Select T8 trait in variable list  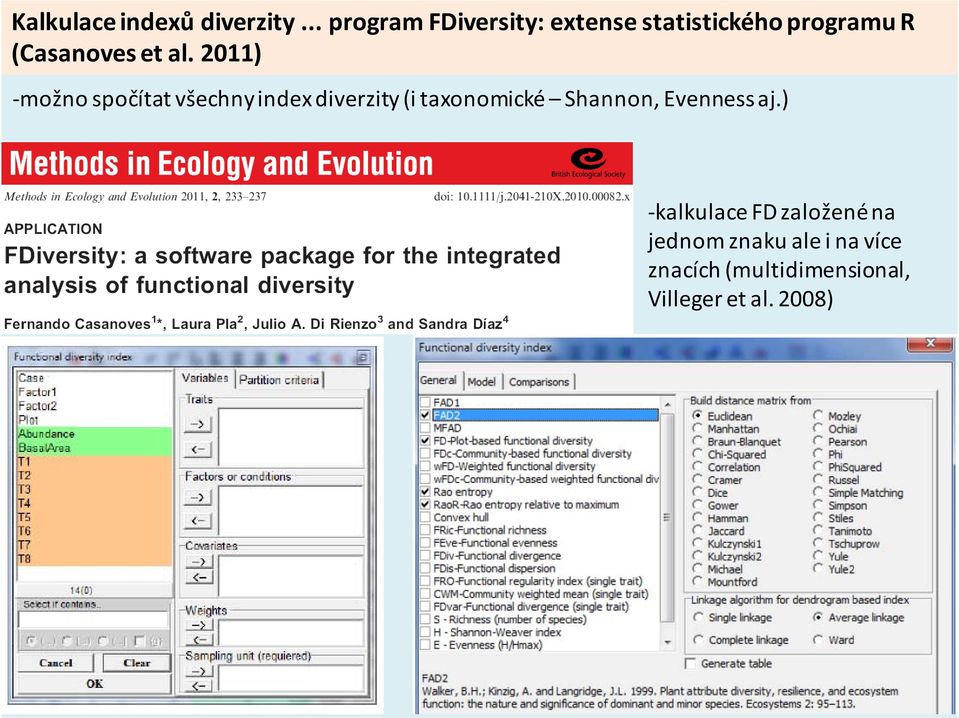94,558
